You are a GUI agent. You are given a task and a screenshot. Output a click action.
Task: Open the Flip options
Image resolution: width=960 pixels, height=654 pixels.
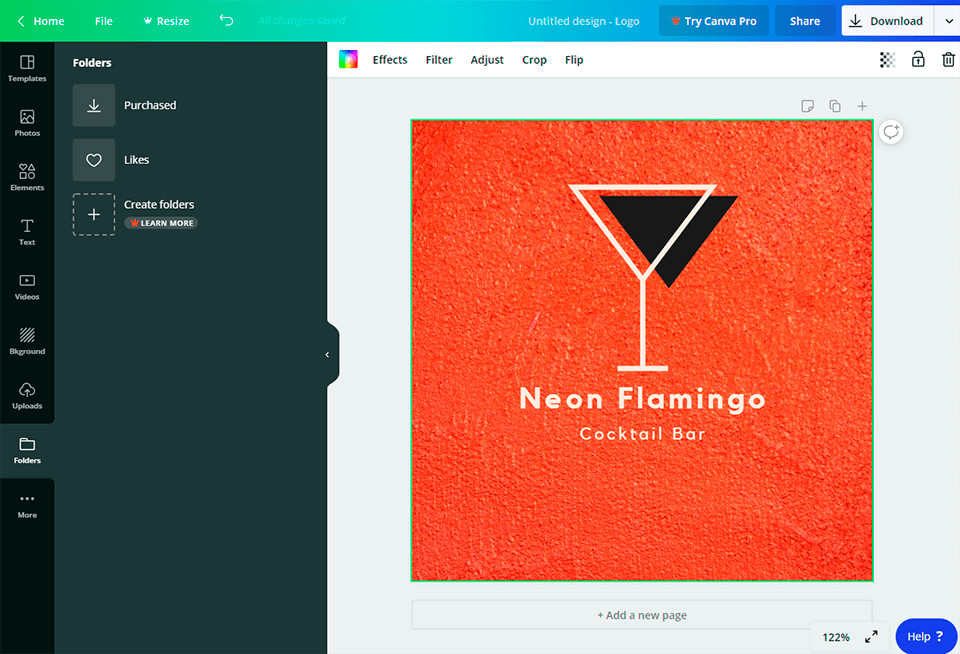(x=574, y=59)
